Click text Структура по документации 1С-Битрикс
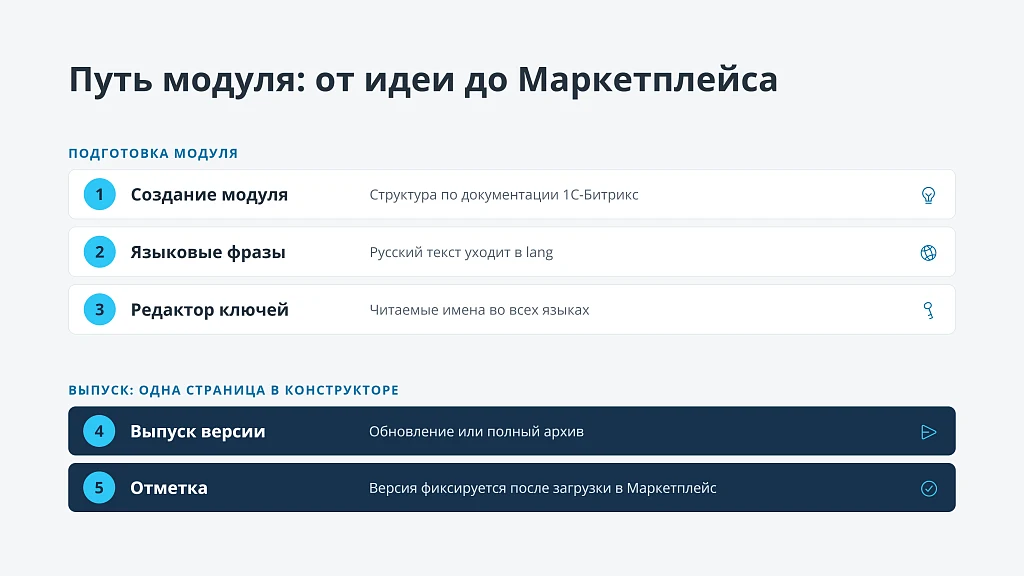This screenshot has height=576, width=1024. pos(504,195)
